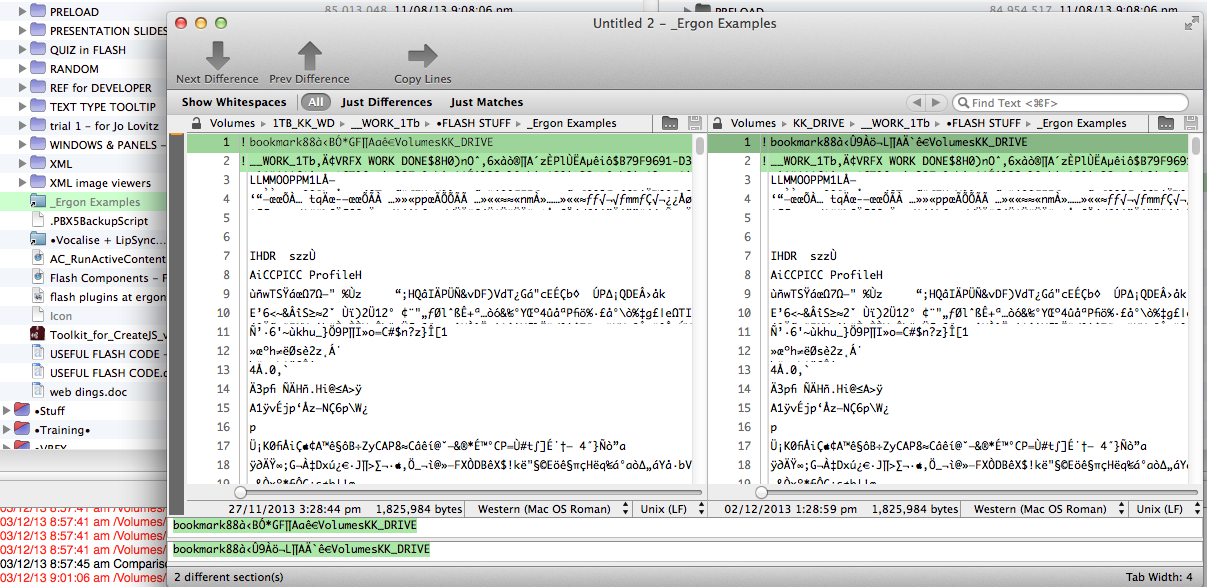Select the Just Differences filter
Screen dimensions: 1207x587
[386, 102]
